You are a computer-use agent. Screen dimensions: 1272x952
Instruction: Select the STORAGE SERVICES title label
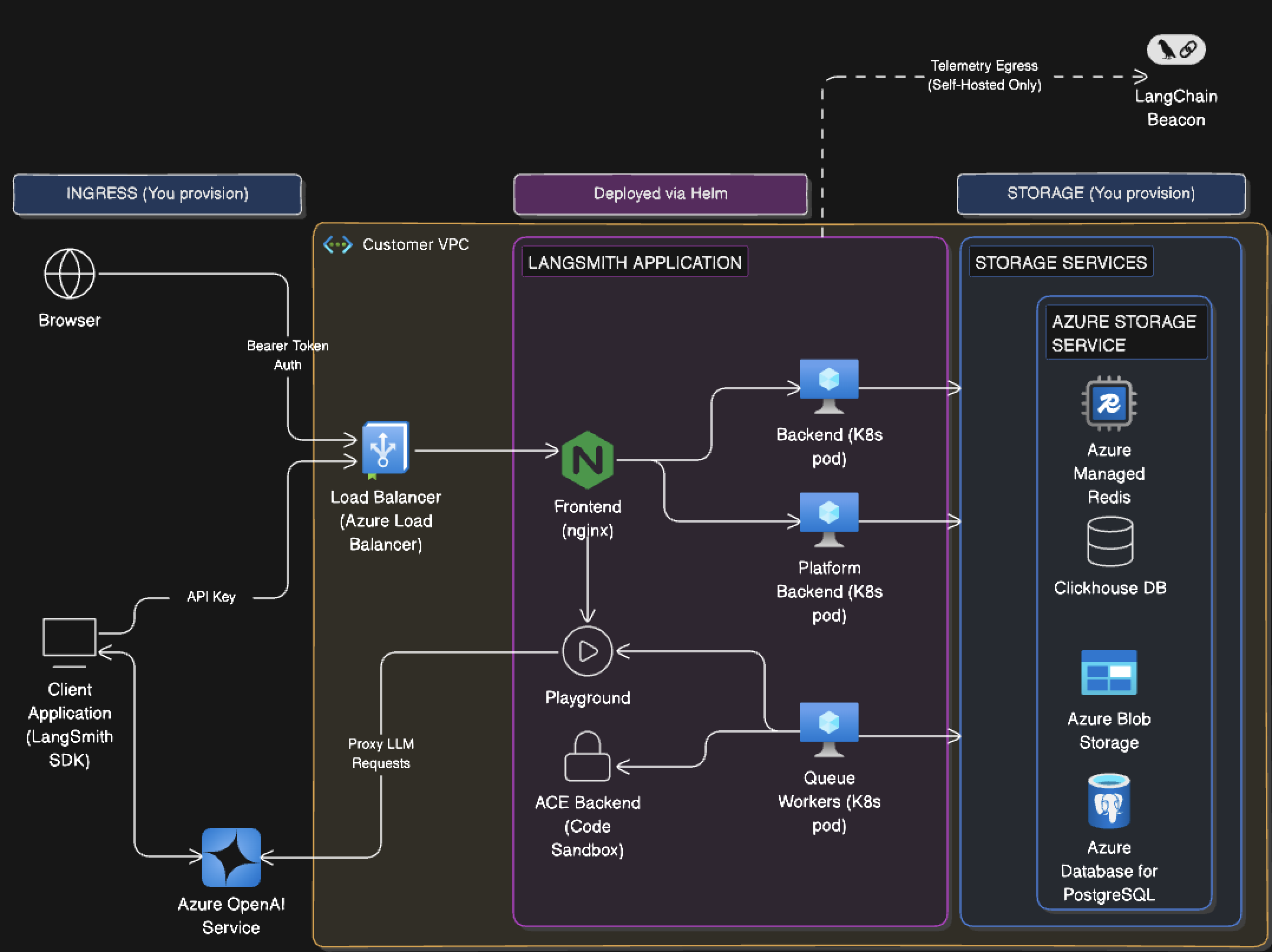point(1061,262)
